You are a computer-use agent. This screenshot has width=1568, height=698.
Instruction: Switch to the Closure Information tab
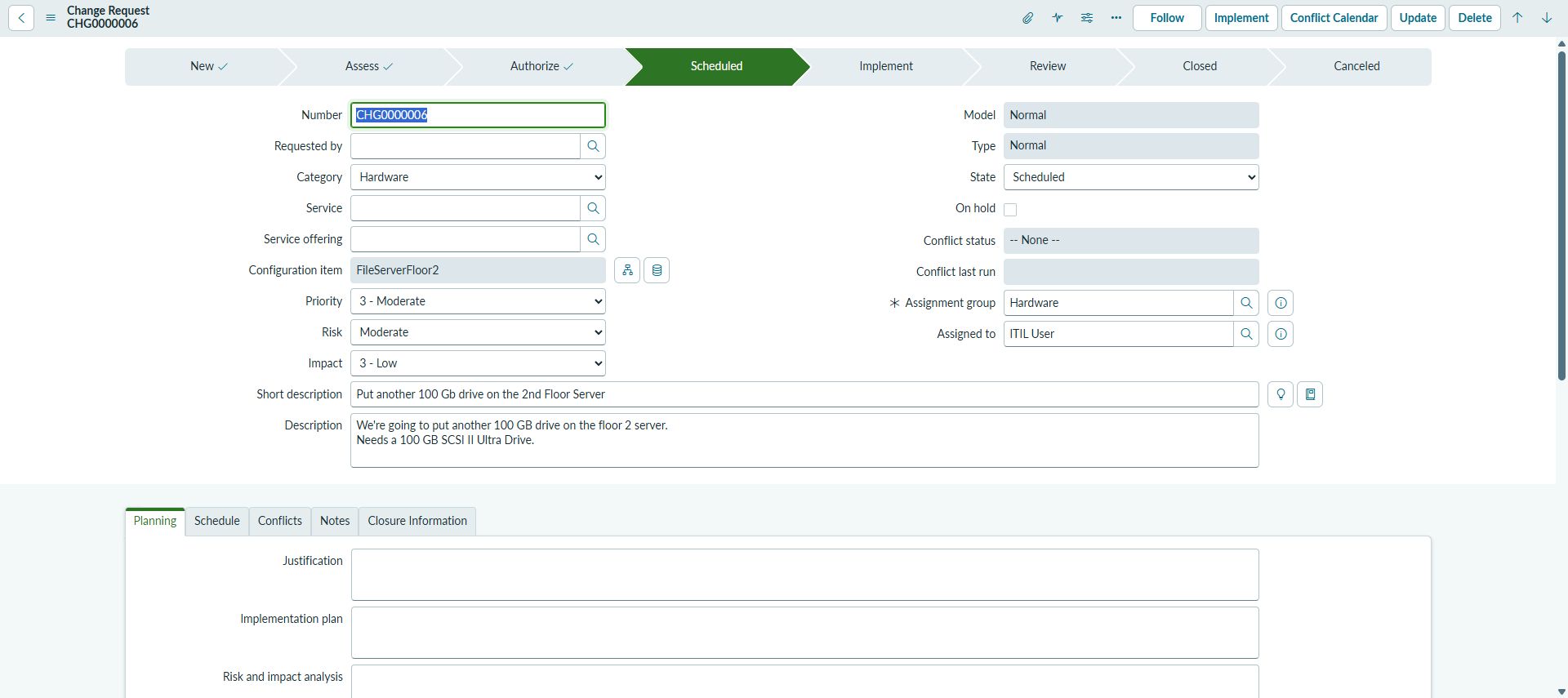pyautogui.click(x=417, y=521)
